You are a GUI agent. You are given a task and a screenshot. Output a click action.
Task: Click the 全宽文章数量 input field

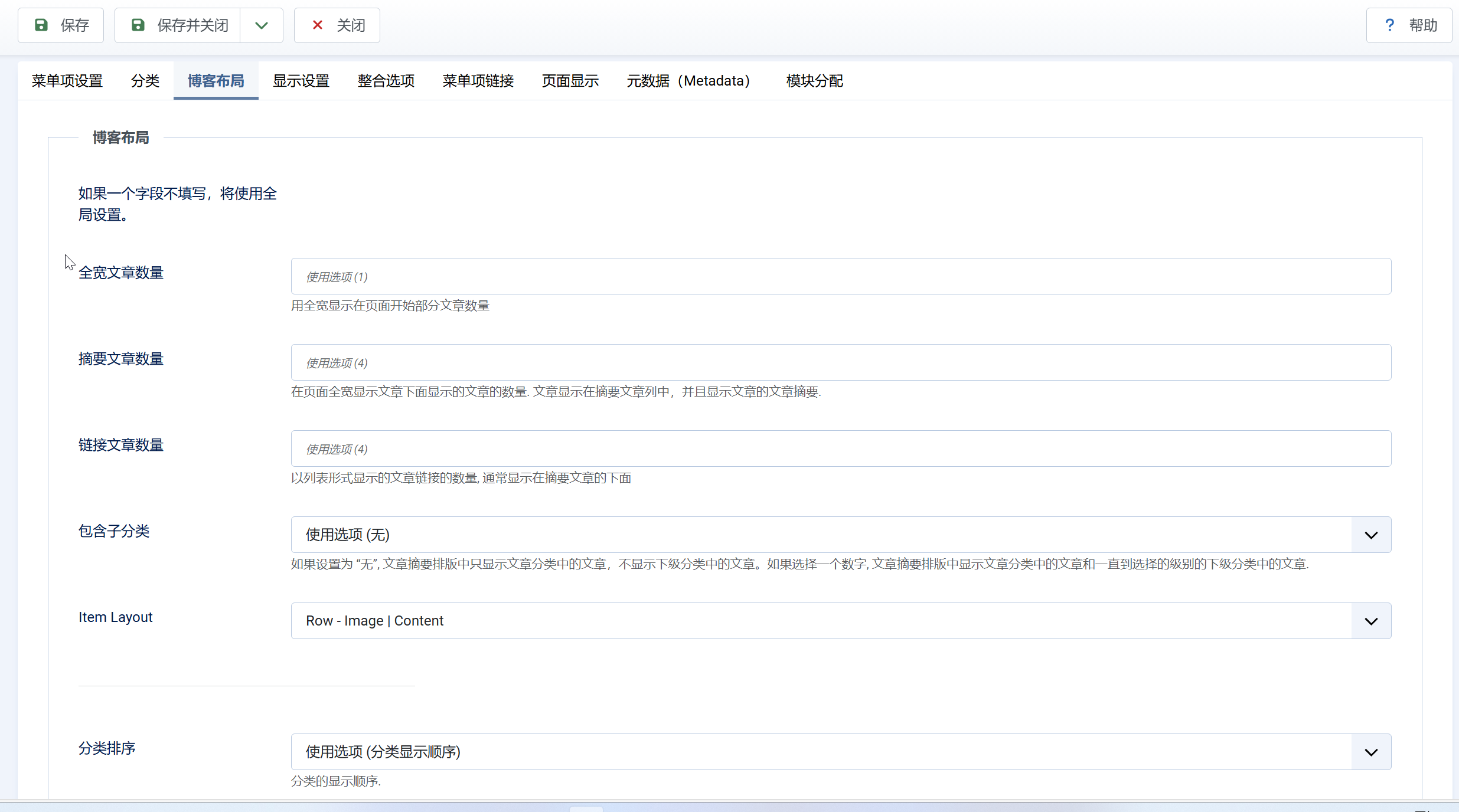841,276
